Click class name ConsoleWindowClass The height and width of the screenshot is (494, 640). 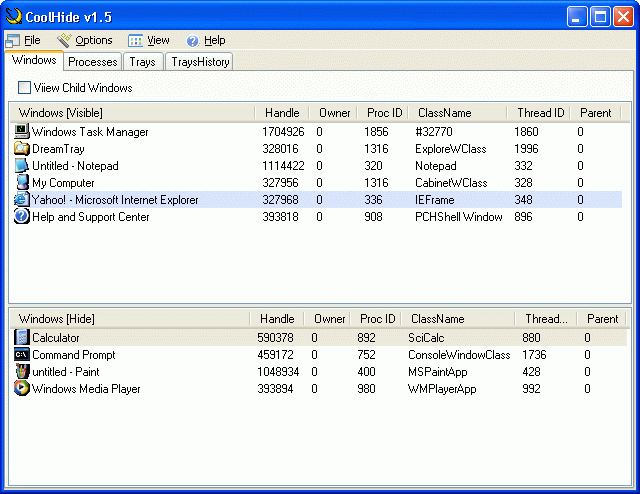(459, 355)
